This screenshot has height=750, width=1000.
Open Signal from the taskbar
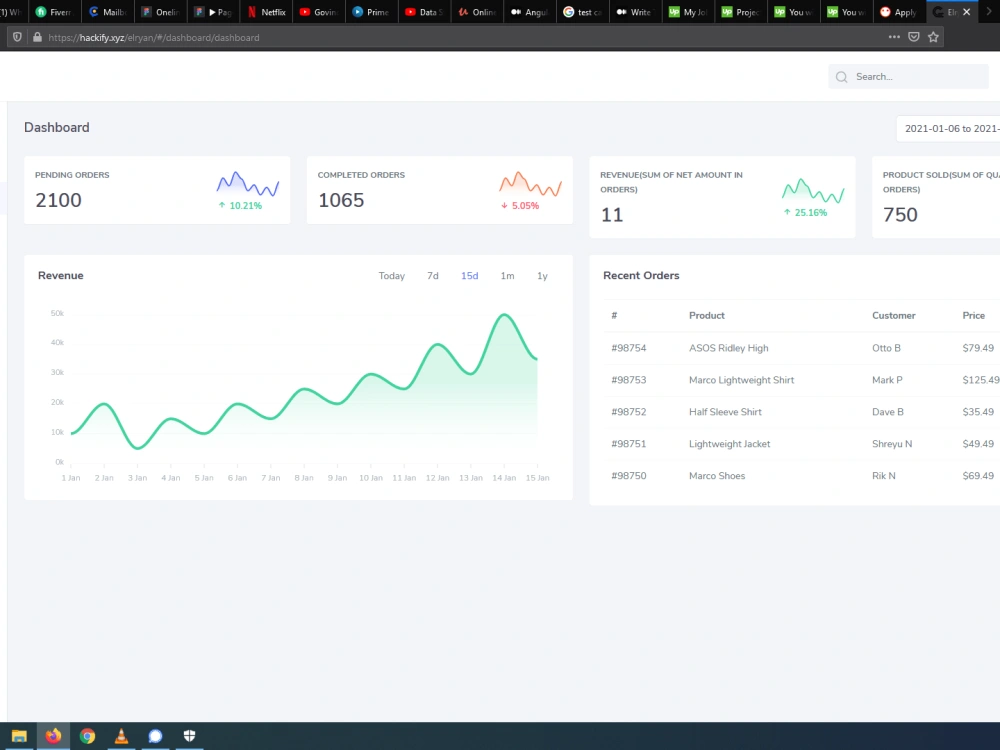(x=155, y=736)
